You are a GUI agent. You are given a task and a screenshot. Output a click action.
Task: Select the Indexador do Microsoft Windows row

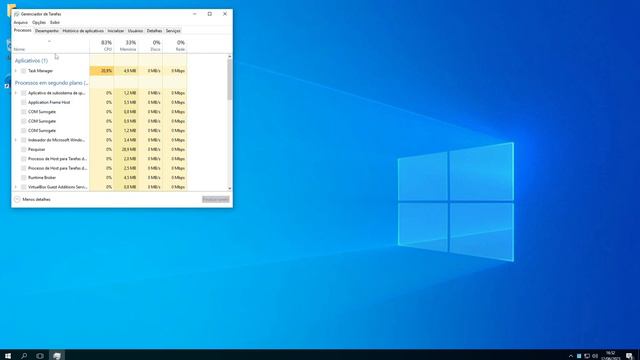click(100, 140)
